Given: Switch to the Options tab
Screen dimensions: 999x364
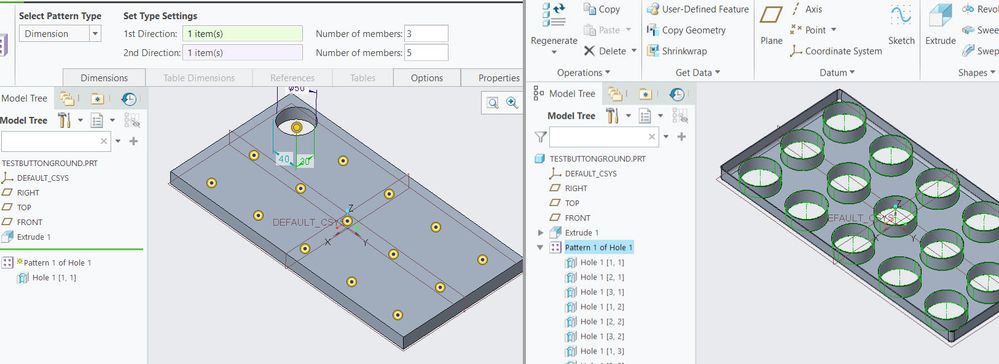Looking at the screenshot, I should point(427,78).
